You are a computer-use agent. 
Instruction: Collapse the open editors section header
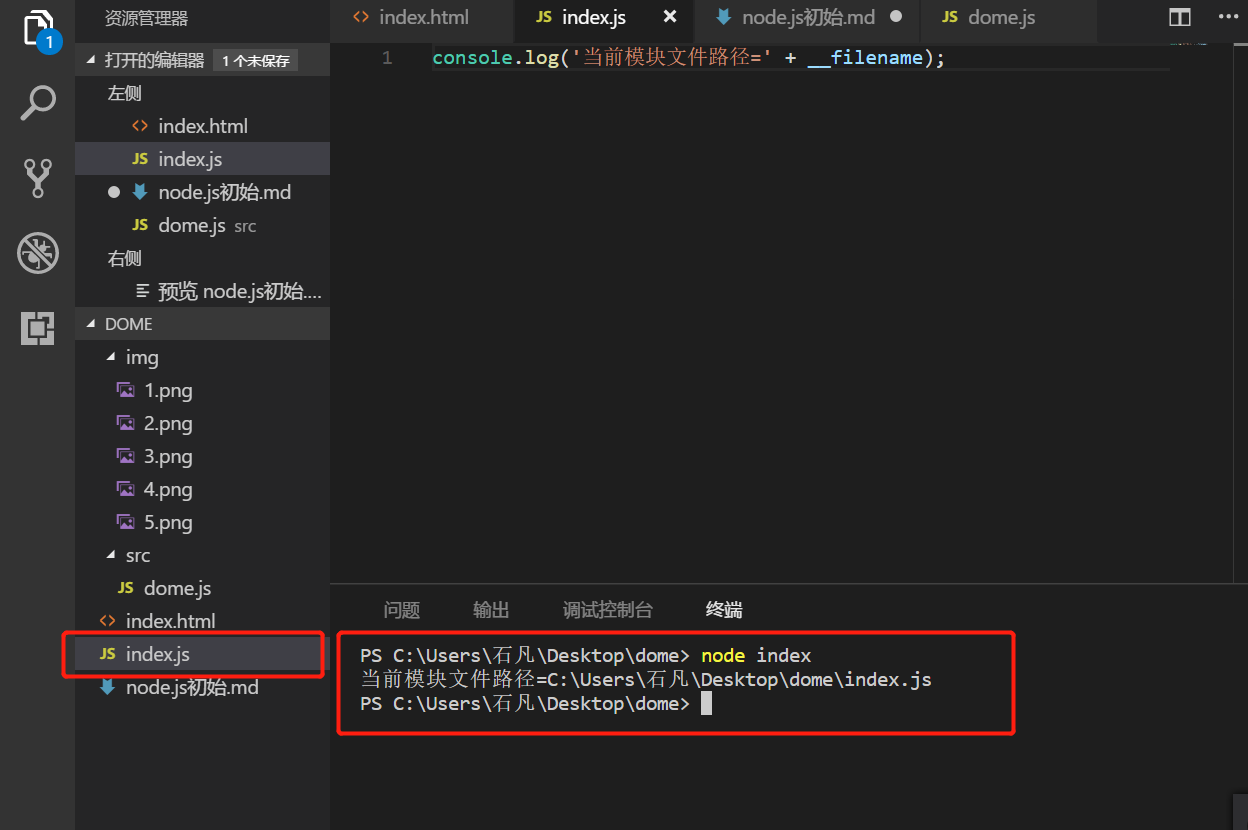tap(92, 60)
